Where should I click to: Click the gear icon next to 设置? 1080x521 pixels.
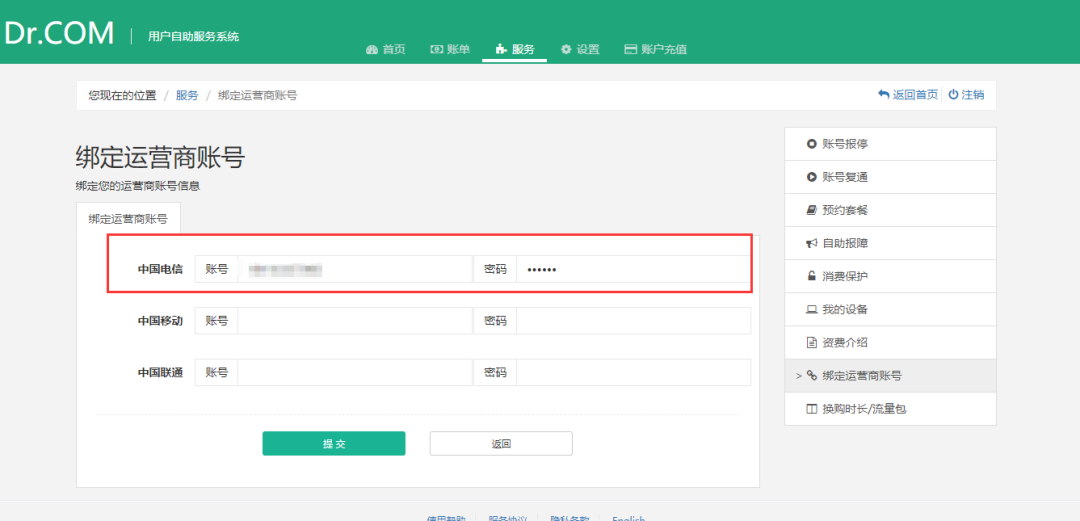566,50
